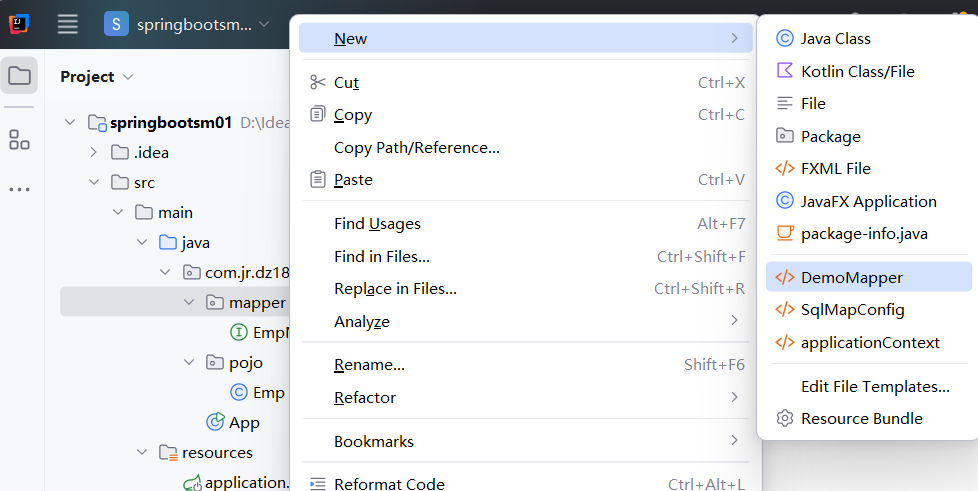This screenshot has height=491, width=978.
Task: Open the New submenu
Action: click(x=526, y=38)
